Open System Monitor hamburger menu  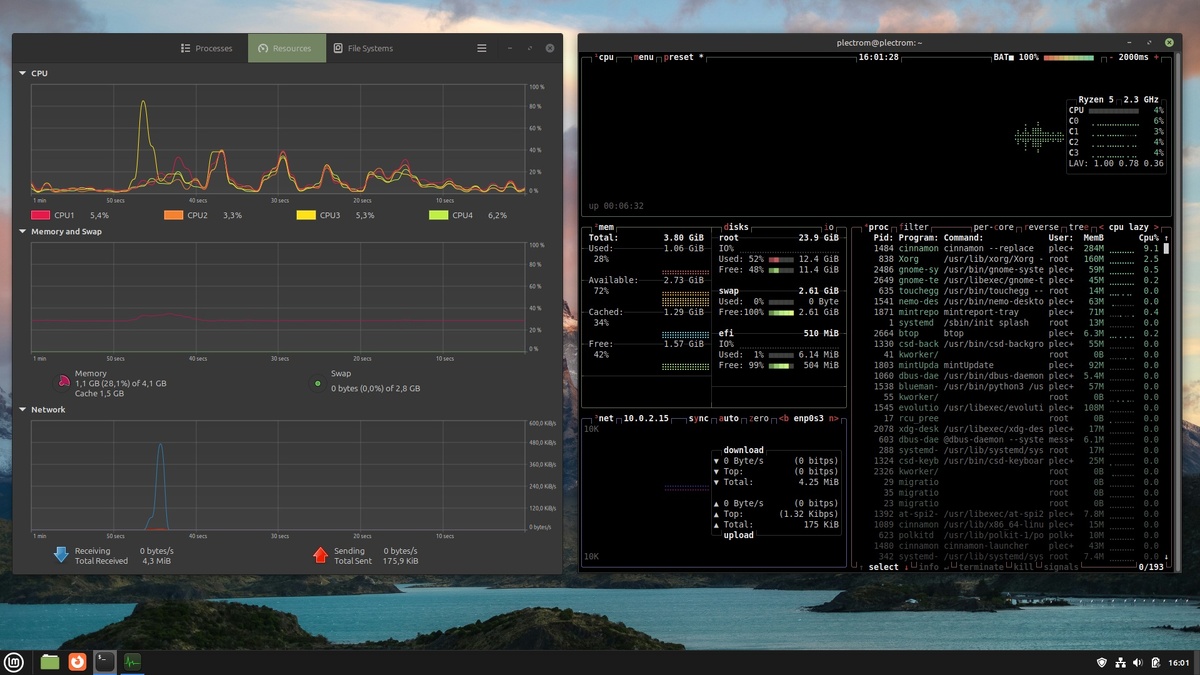[481, 48]
